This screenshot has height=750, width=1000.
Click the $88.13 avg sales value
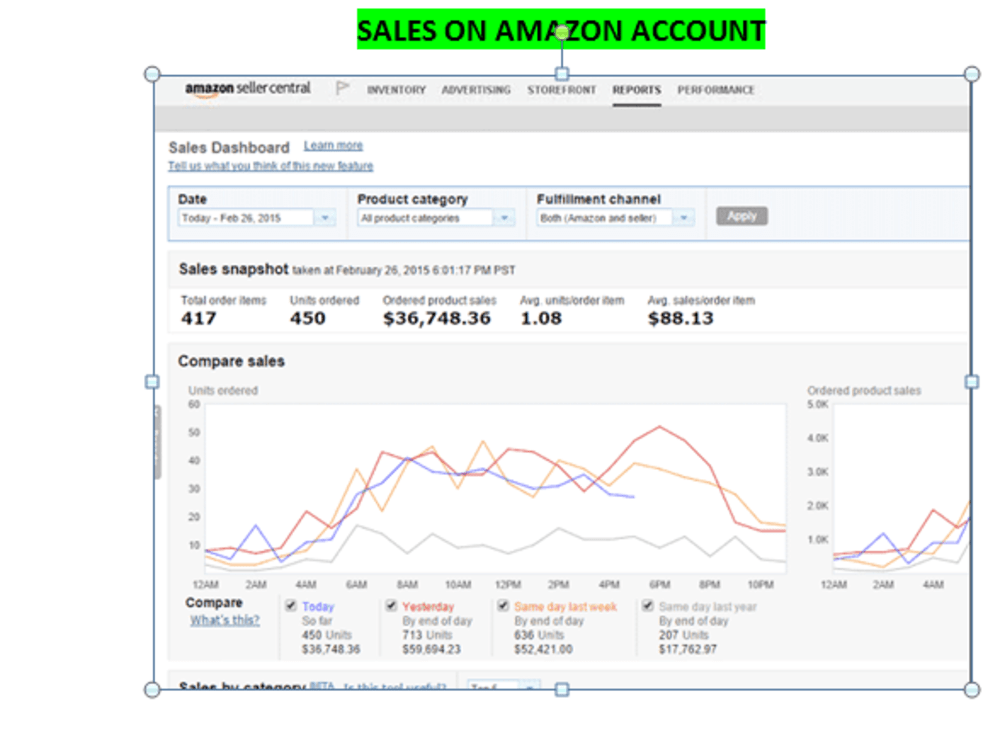point(680,318)
